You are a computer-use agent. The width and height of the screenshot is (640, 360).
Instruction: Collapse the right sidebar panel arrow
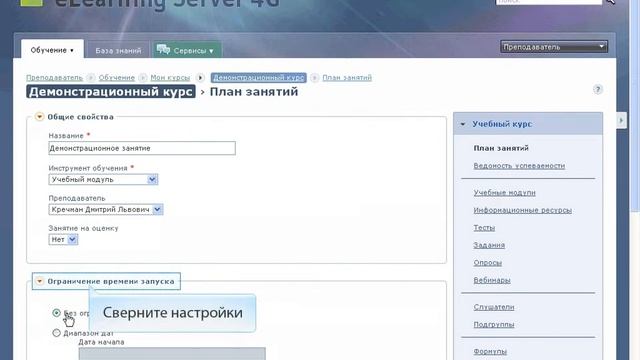[621, 120]
